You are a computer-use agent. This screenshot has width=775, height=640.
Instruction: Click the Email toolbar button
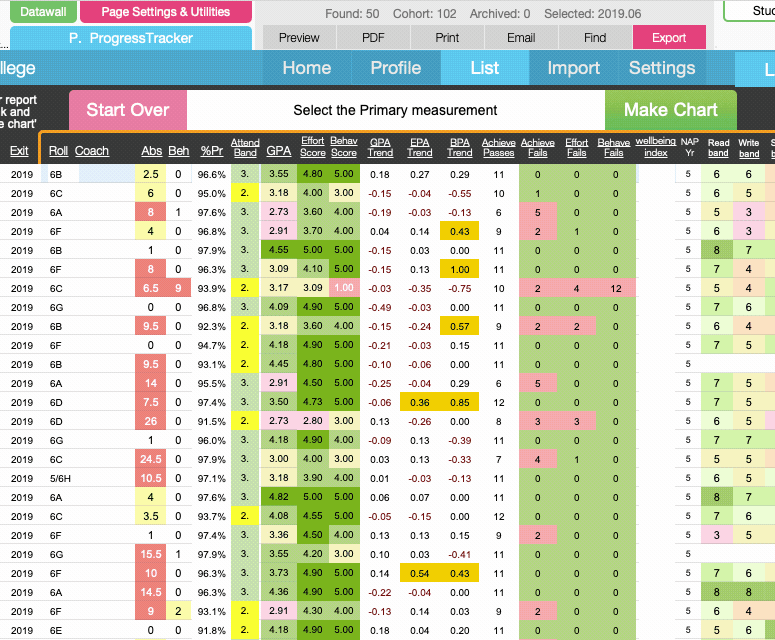click(x=521, y=38)
